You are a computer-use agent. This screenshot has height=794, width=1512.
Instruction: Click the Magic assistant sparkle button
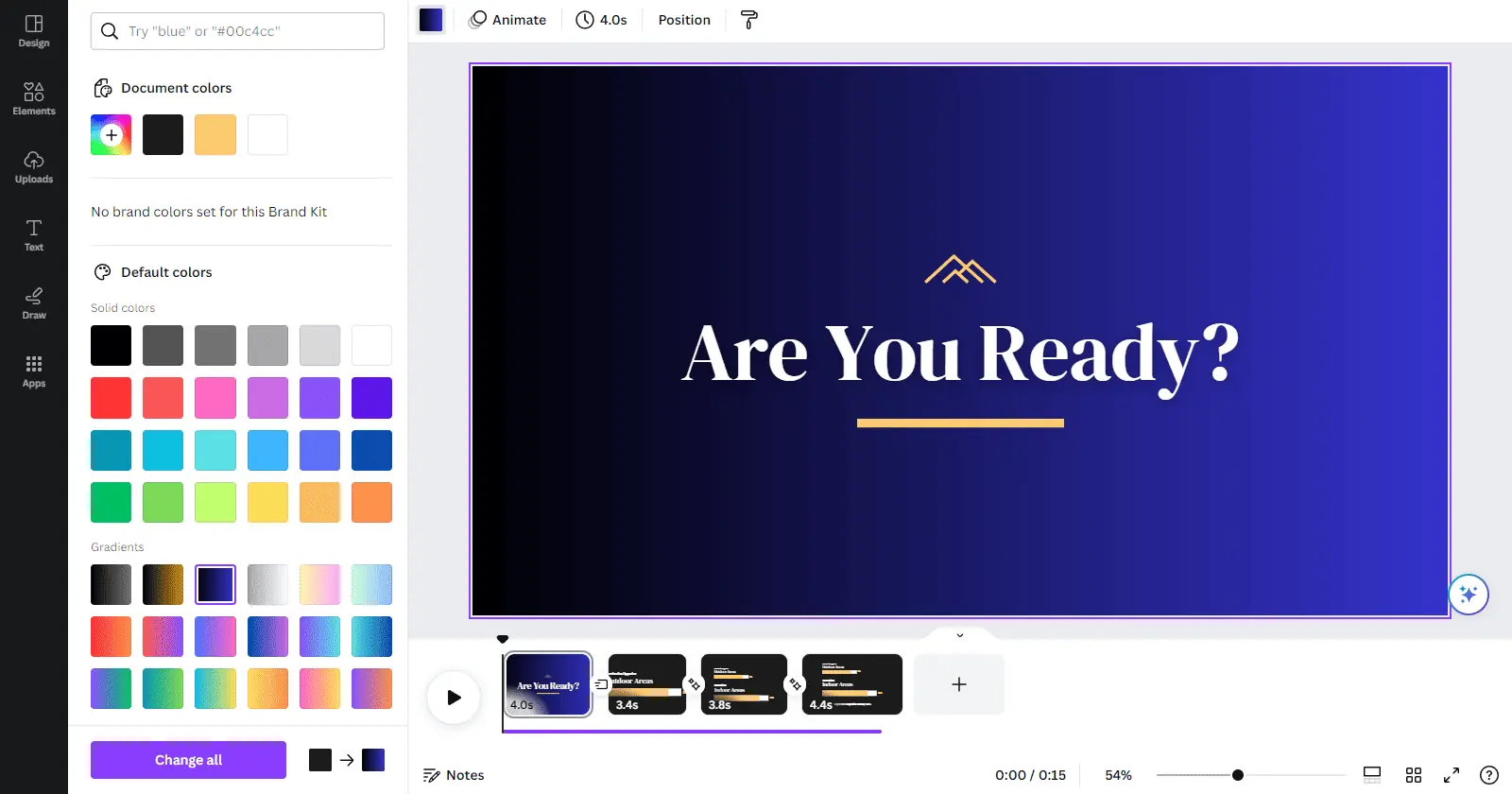pyautogui.click(x=1469, y=595)
